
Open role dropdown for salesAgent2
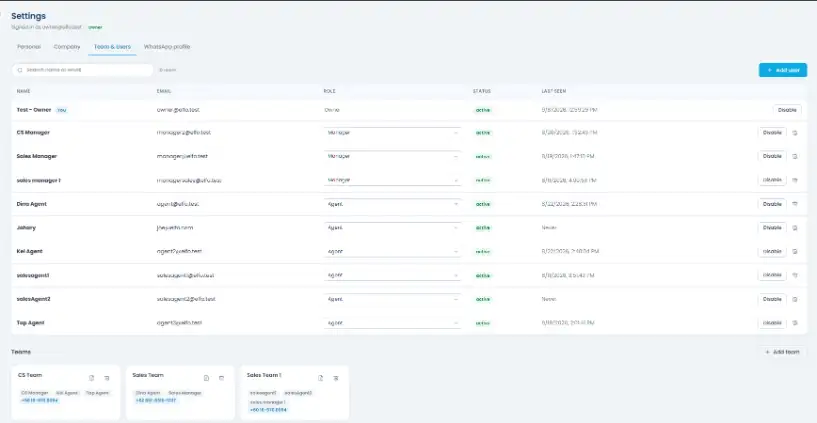392,299
